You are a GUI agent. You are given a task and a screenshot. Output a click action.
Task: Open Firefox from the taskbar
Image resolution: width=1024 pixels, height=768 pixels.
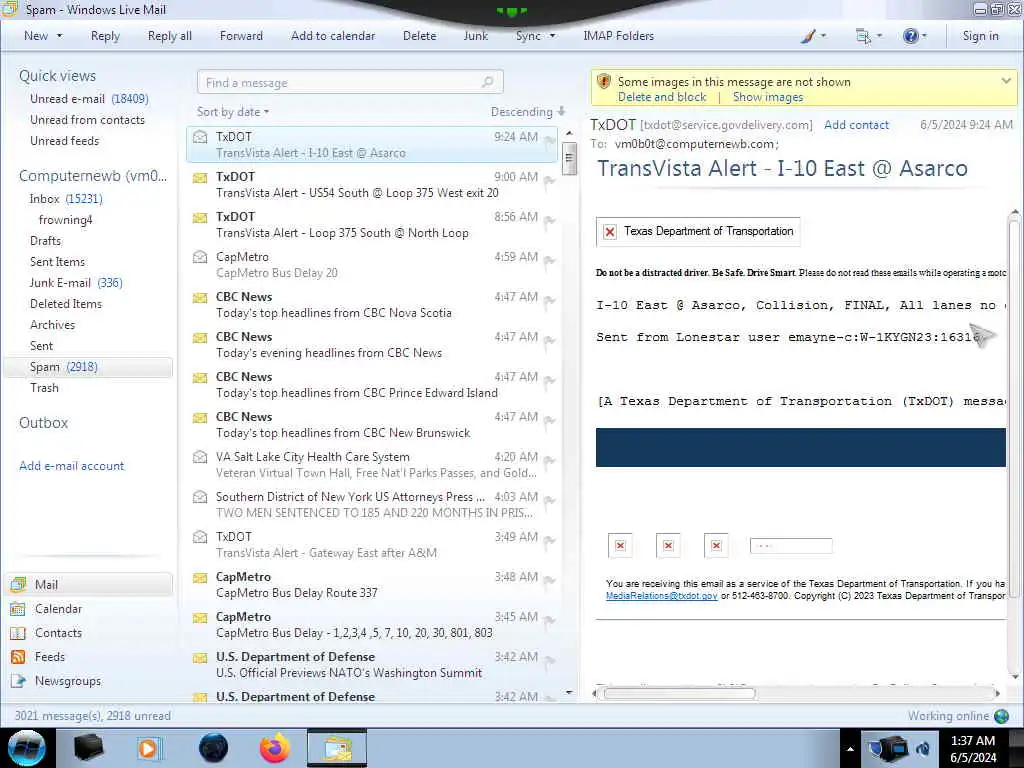(275, 748)
